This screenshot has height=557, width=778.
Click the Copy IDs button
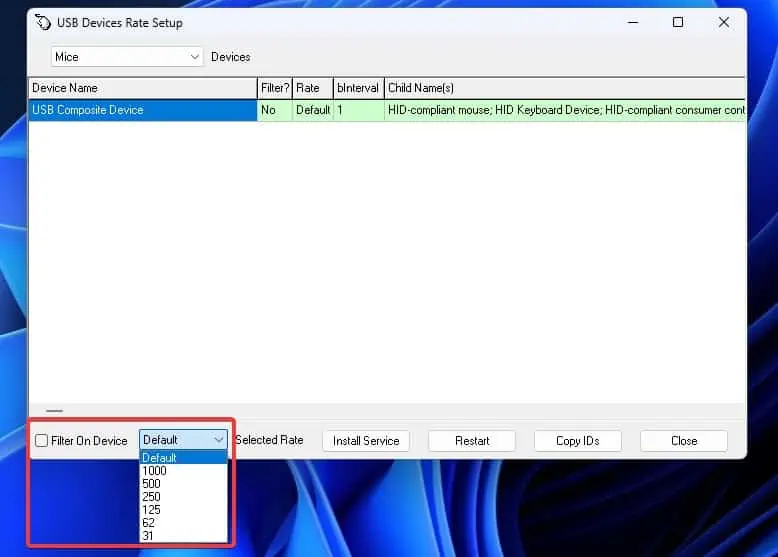[577, 441]
